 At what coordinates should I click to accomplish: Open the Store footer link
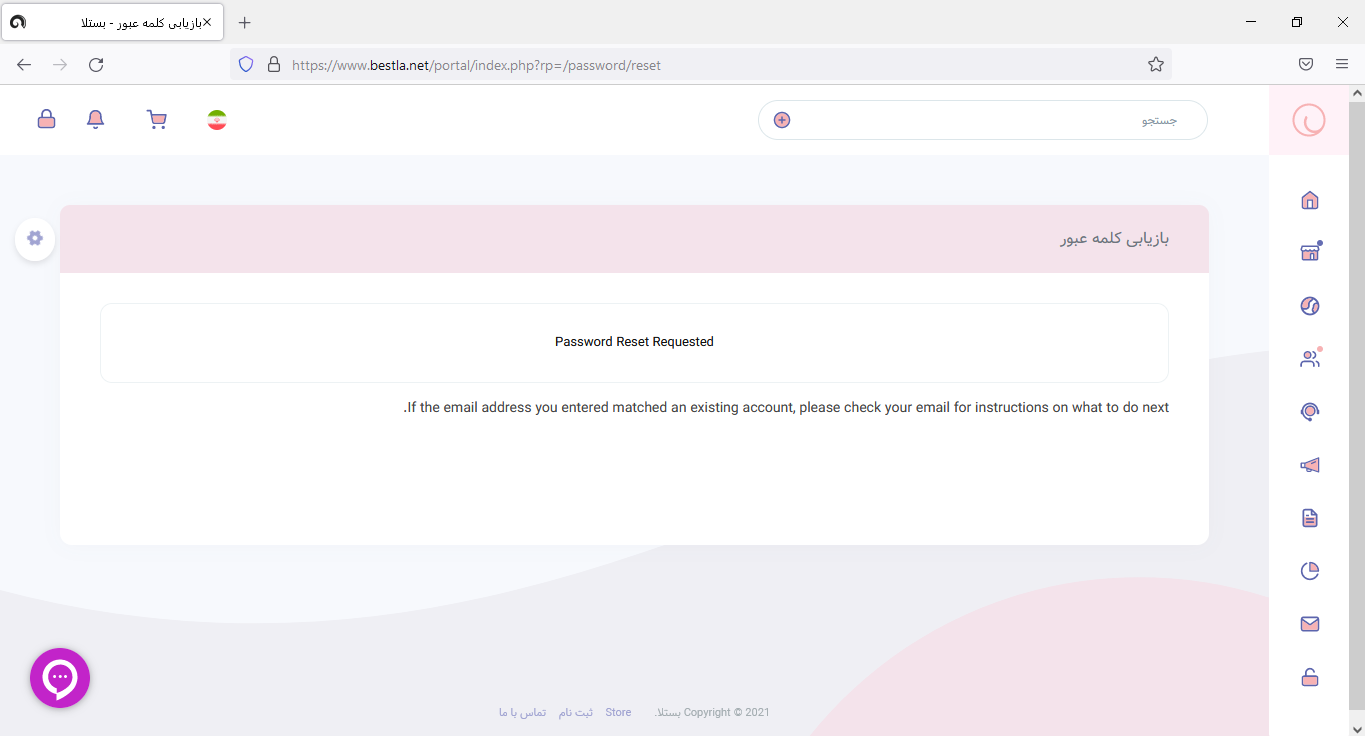618,712
